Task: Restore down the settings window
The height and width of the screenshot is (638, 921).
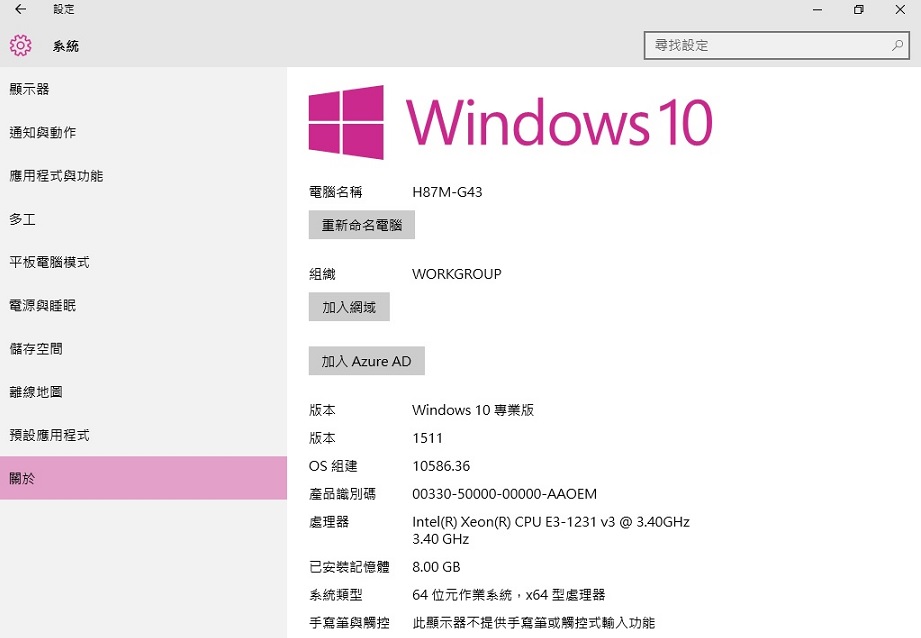Action: coord(858,9)
